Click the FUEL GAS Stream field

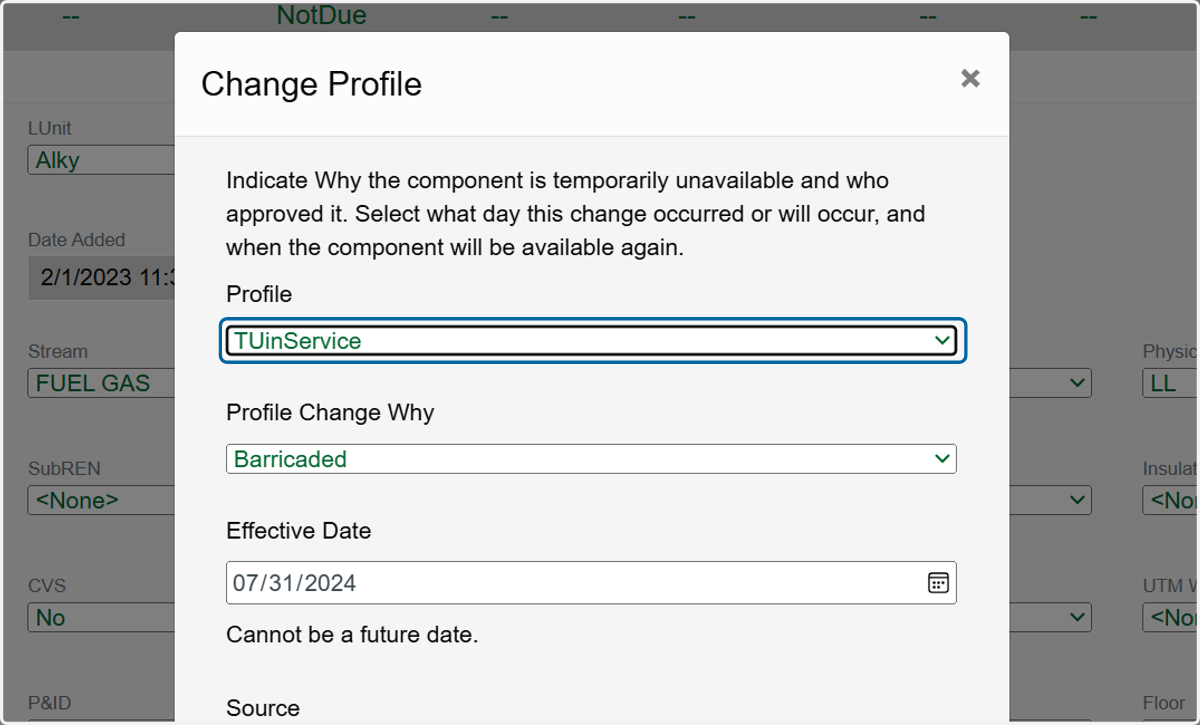pyautogui.click(x=101, y=383)
